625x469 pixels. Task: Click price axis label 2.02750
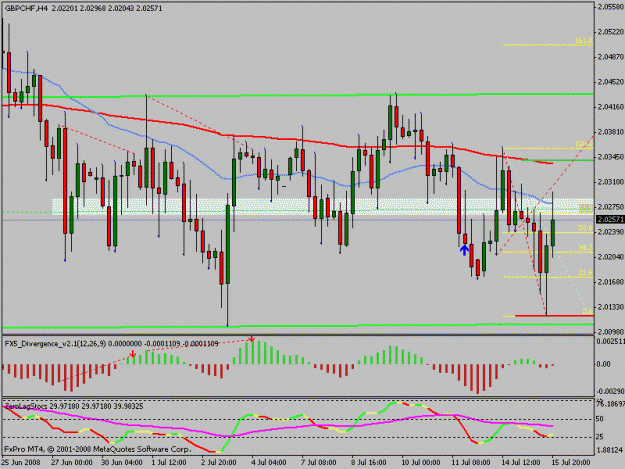click(611, 207)
